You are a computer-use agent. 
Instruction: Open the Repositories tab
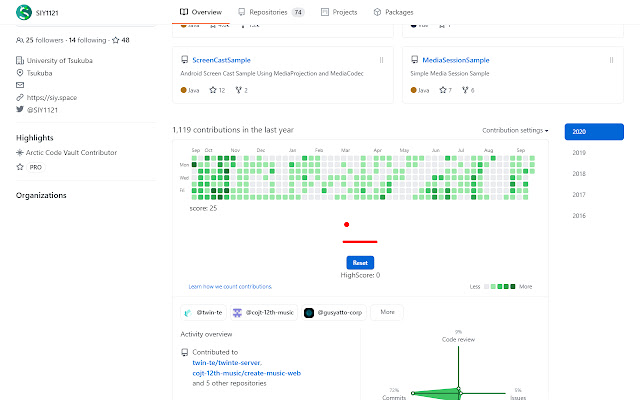pos(271,12)
